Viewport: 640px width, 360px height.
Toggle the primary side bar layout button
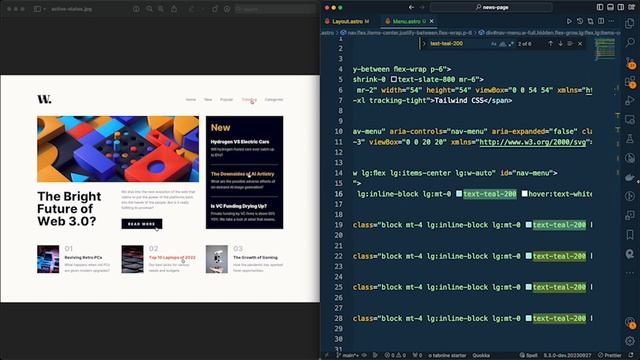(x=600, y=7)
